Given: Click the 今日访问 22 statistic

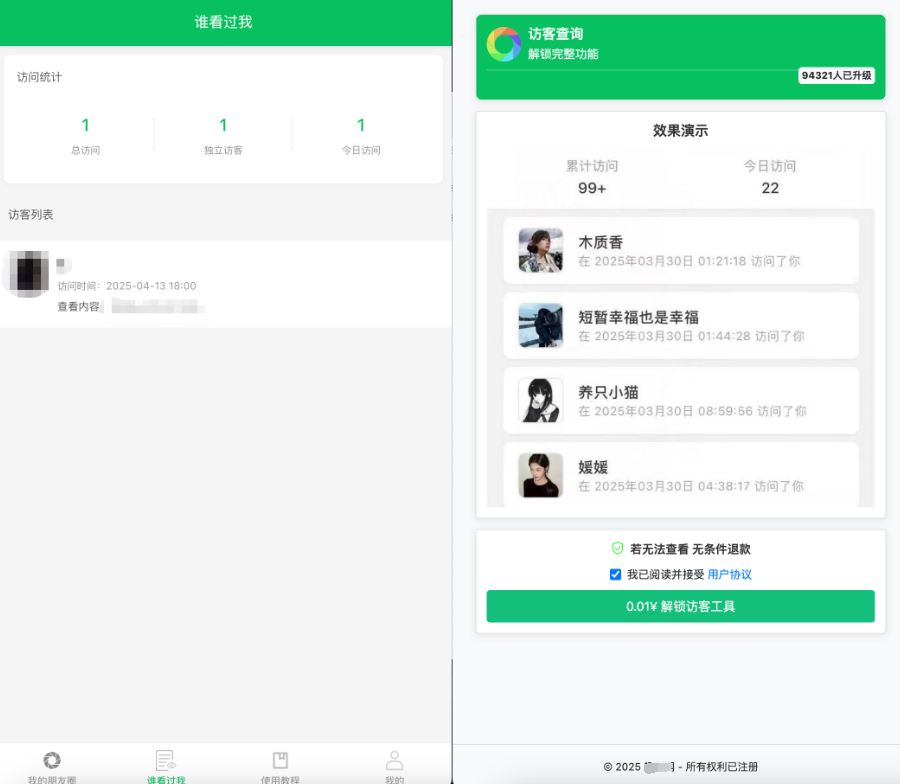Looking at the screenshot, I should 770,188.
